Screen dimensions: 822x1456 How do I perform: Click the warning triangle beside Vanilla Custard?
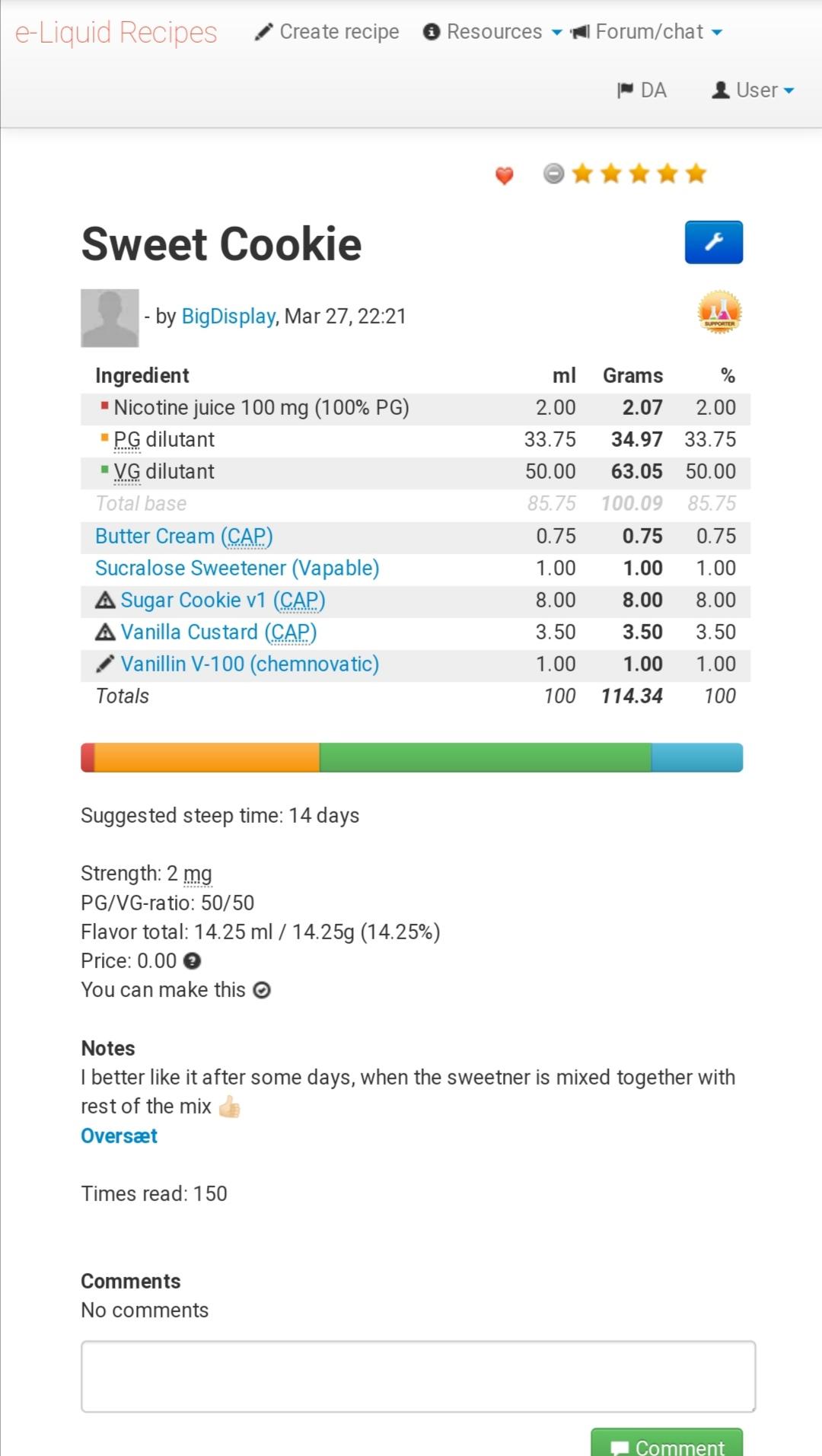tap(105, 632)
